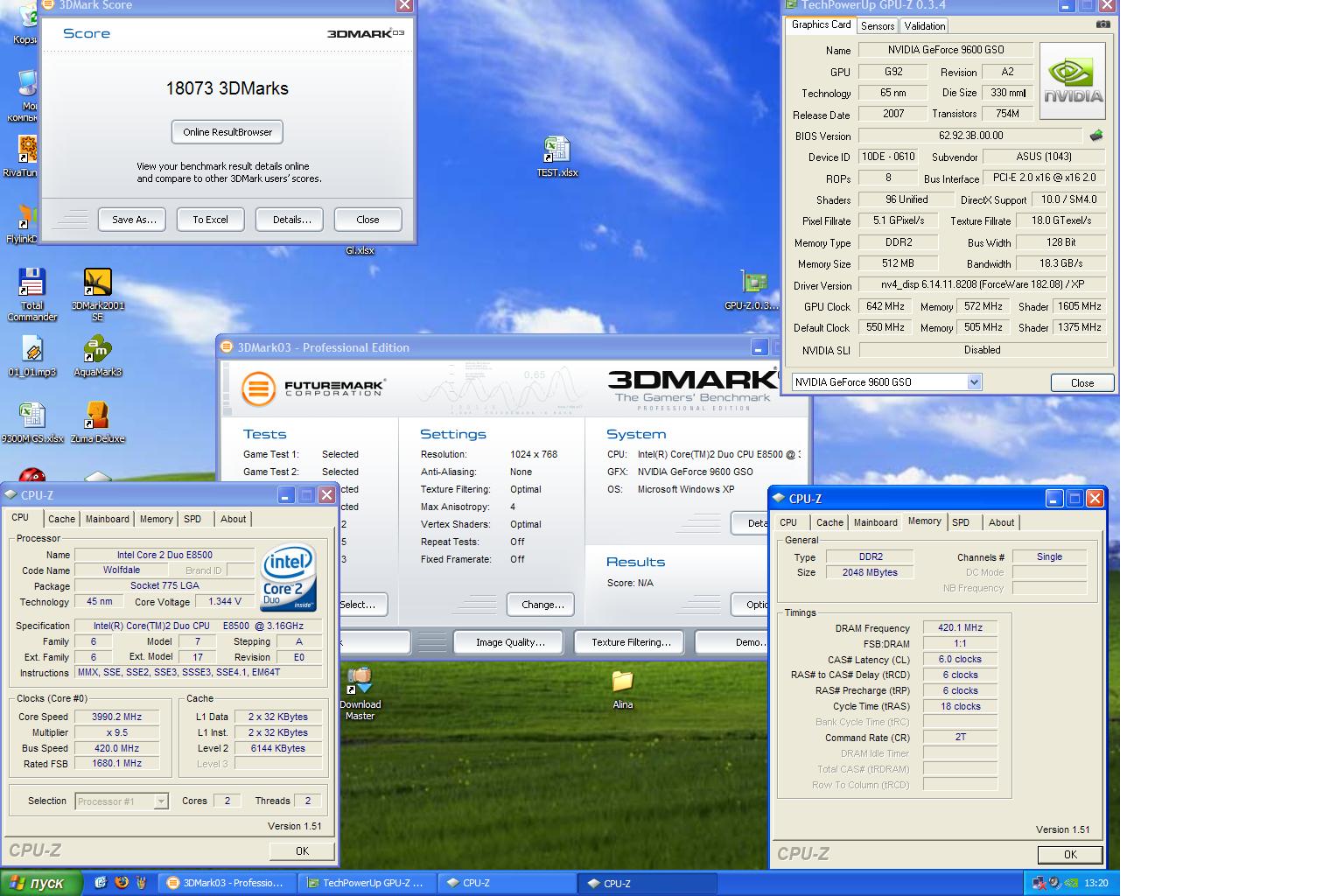
Task: Switch to the Validation tab in GPU-Z
Action: (924, 26)
